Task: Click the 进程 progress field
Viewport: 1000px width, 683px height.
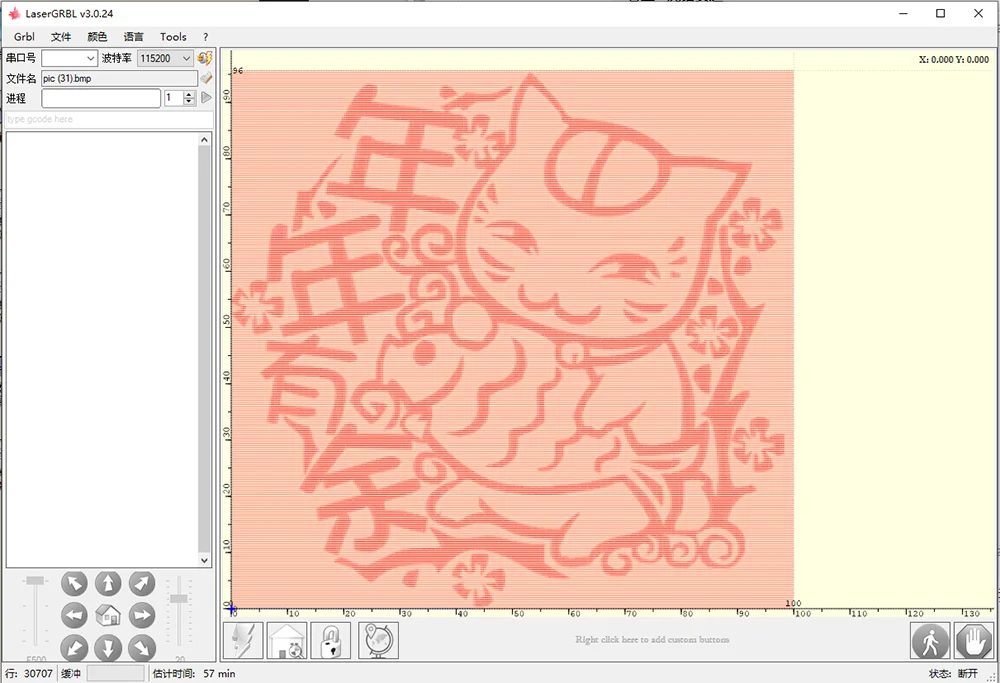Action: 101,98
